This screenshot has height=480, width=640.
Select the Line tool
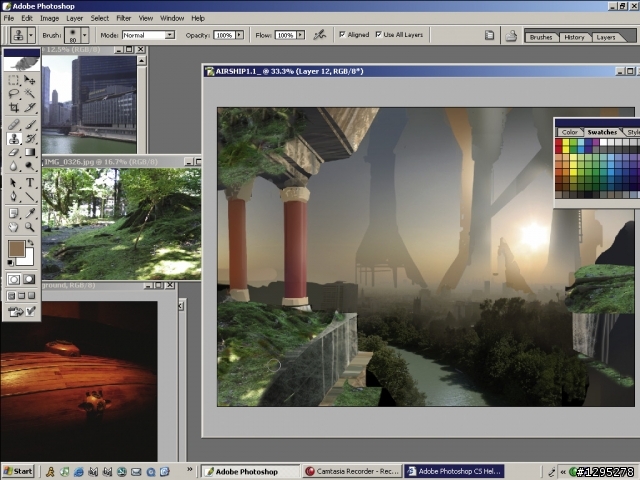point(29,197)
